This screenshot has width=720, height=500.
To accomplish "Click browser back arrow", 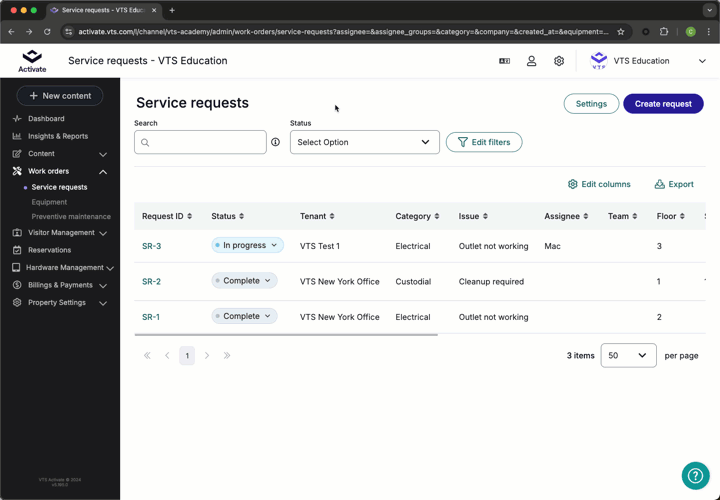I will point(11,32).
